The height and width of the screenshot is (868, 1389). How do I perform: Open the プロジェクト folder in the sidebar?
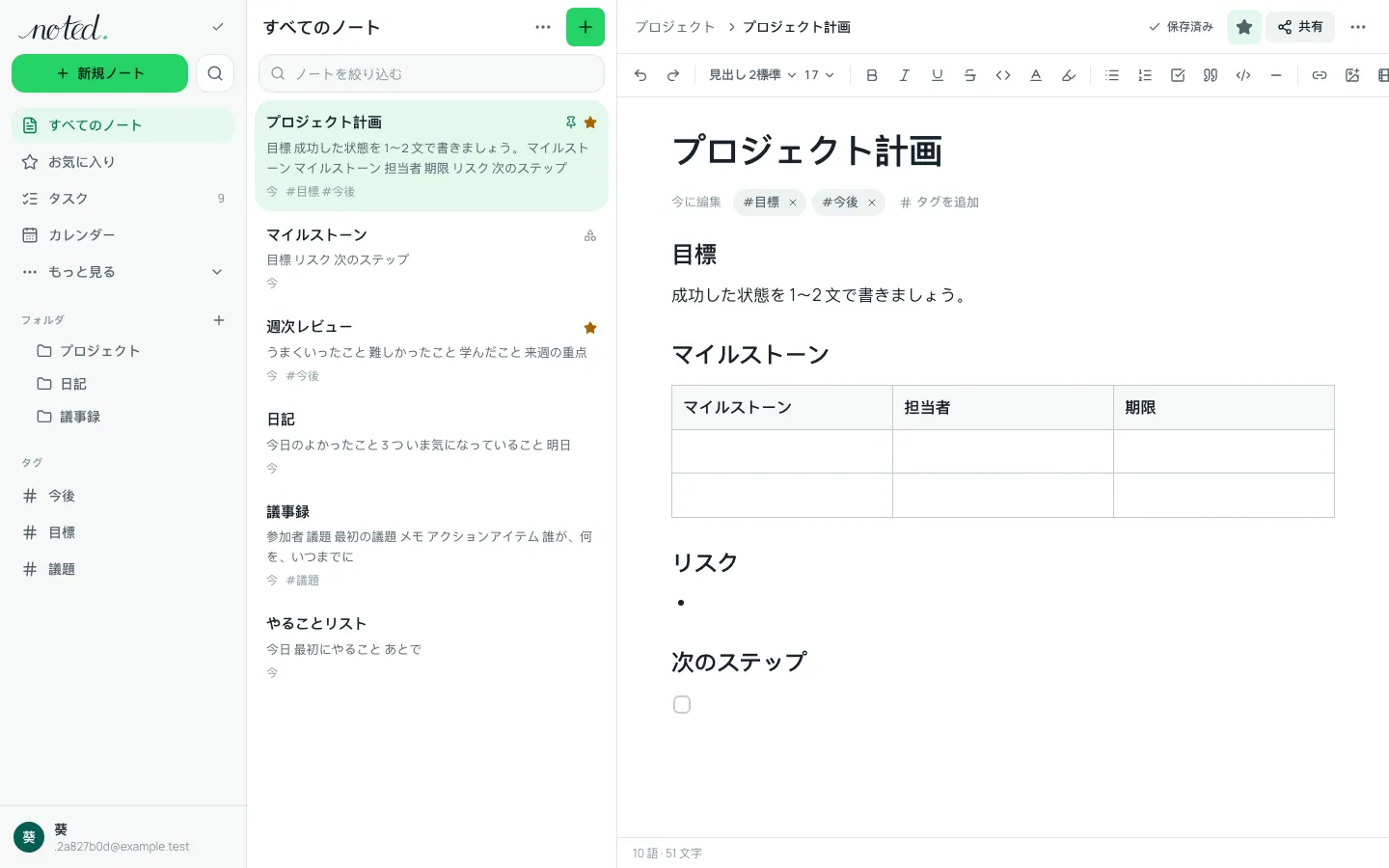click(123, 351)
